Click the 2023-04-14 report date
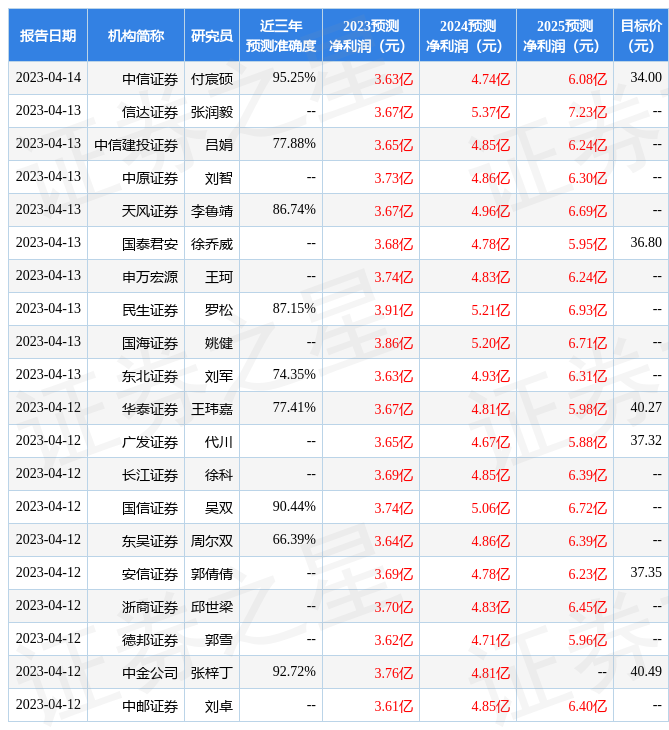 point(48,77)
